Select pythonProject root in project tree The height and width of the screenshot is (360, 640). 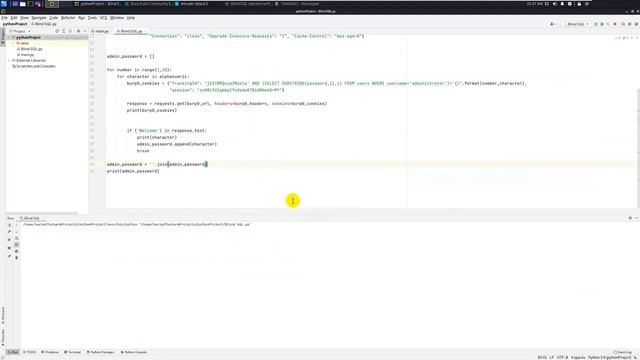(x=28, y=37)
